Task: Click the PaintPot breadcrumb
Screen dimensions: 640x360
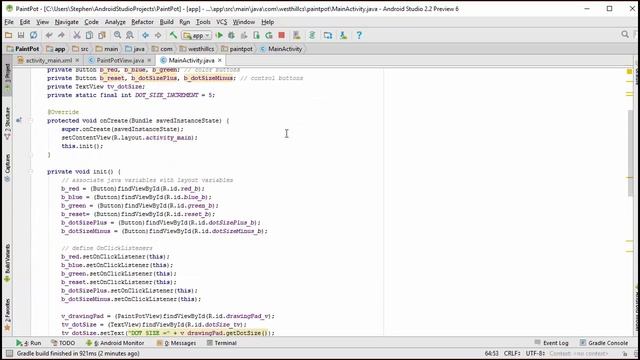Action: coord(23,49)
